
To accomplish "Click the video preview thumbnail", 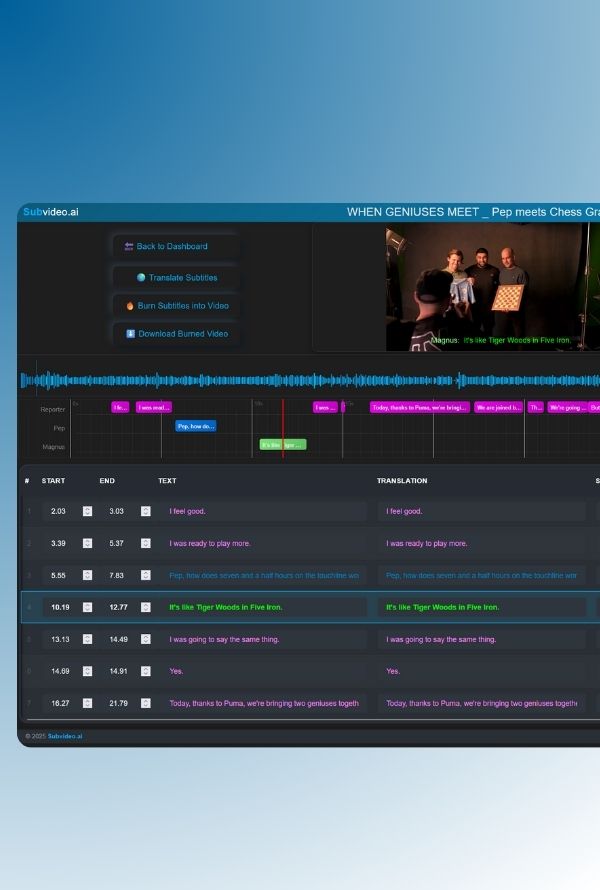I will click(x=493, y=287).
